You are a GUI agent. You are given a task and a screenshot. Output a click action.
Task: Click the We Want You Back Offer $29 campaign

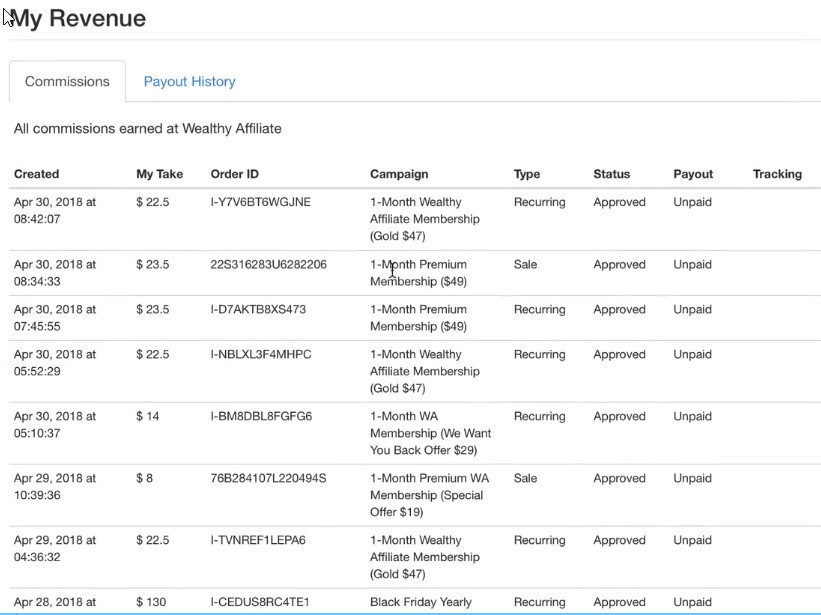(x=430, y=433)
